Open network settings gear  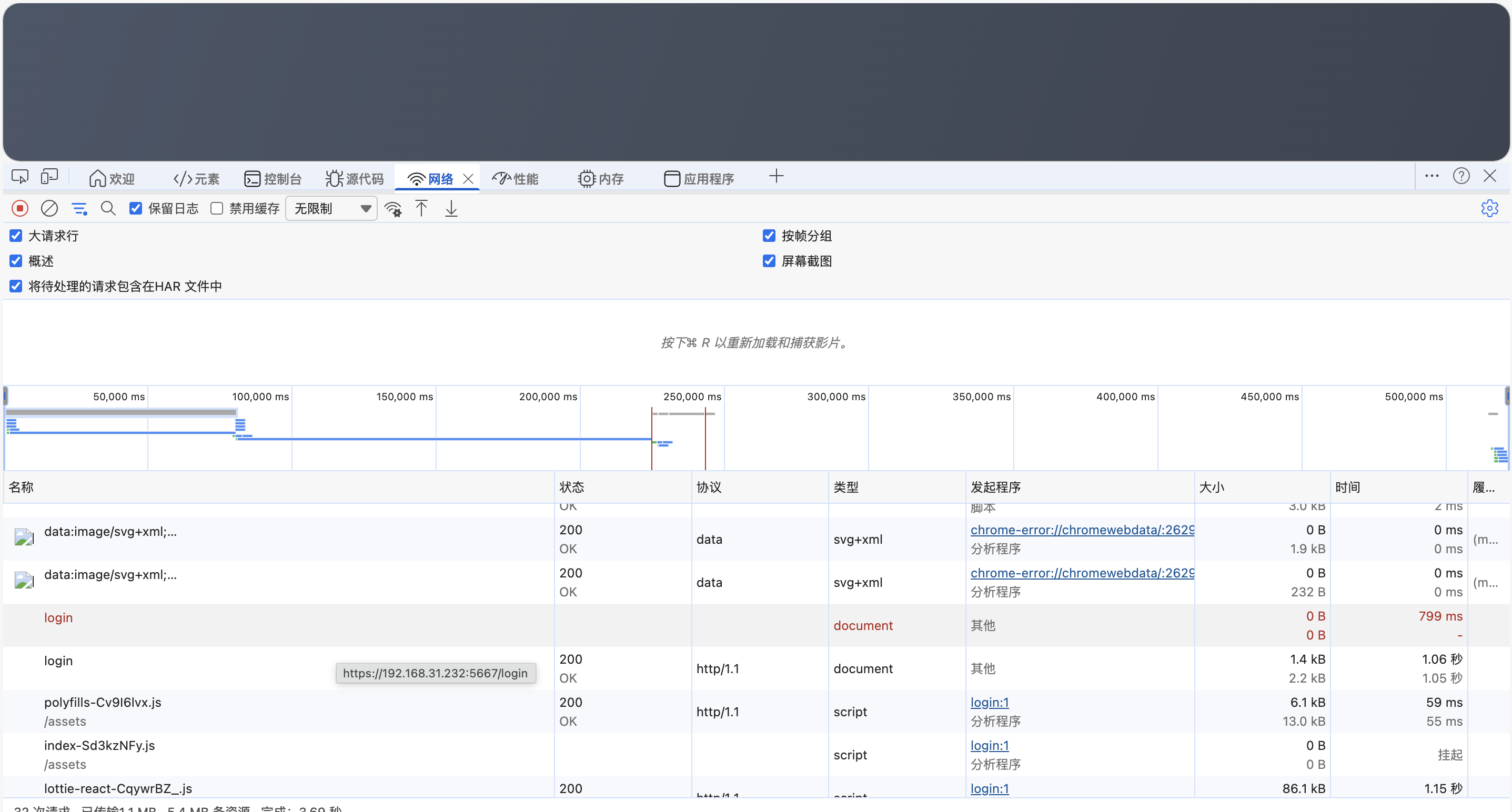[1489, 208]
